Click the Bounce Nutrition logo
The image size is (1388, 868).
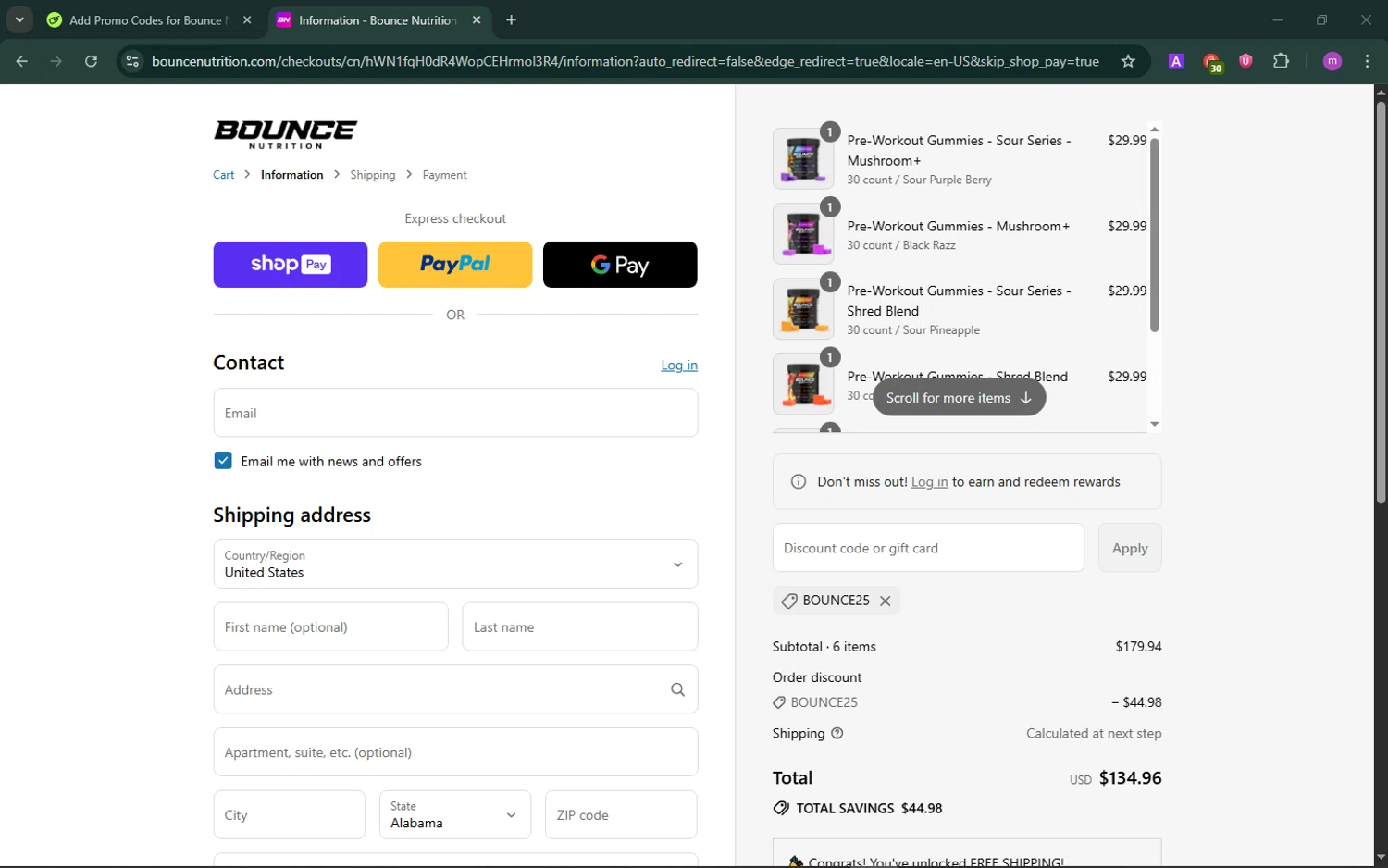285,134
